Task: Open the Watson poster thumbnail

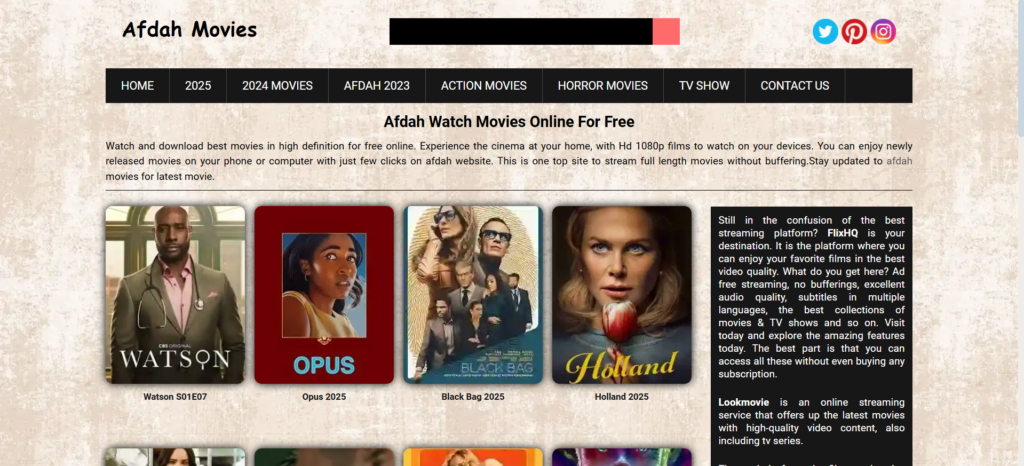Action: click(x=175, y=295)
